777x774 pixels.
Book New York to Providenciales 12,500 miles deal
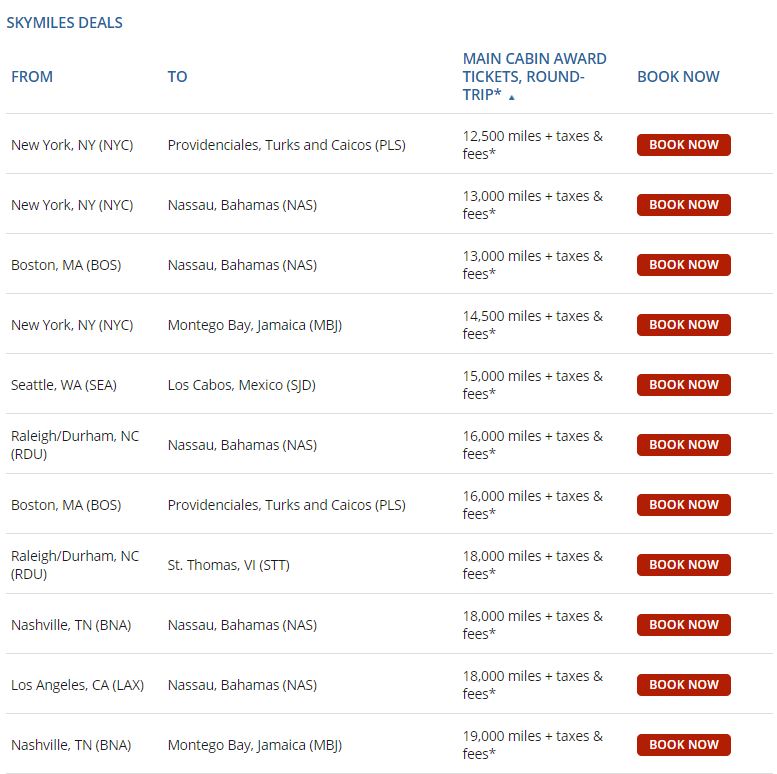pos(684,145)
